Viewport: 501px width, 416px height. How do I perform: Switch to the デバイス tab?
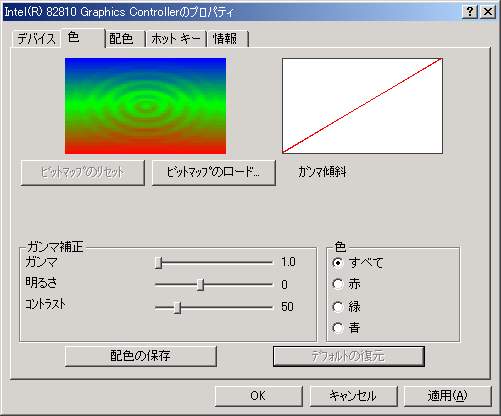(36, 39)
